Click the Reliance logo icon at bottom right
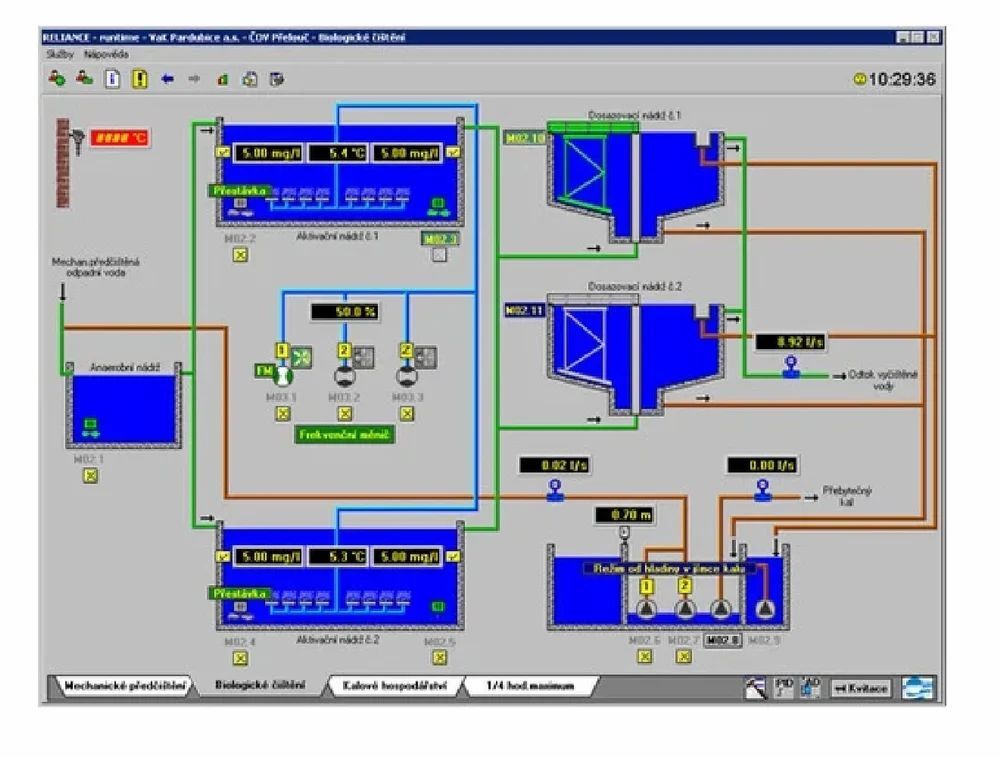 click(x=918, y=686)
